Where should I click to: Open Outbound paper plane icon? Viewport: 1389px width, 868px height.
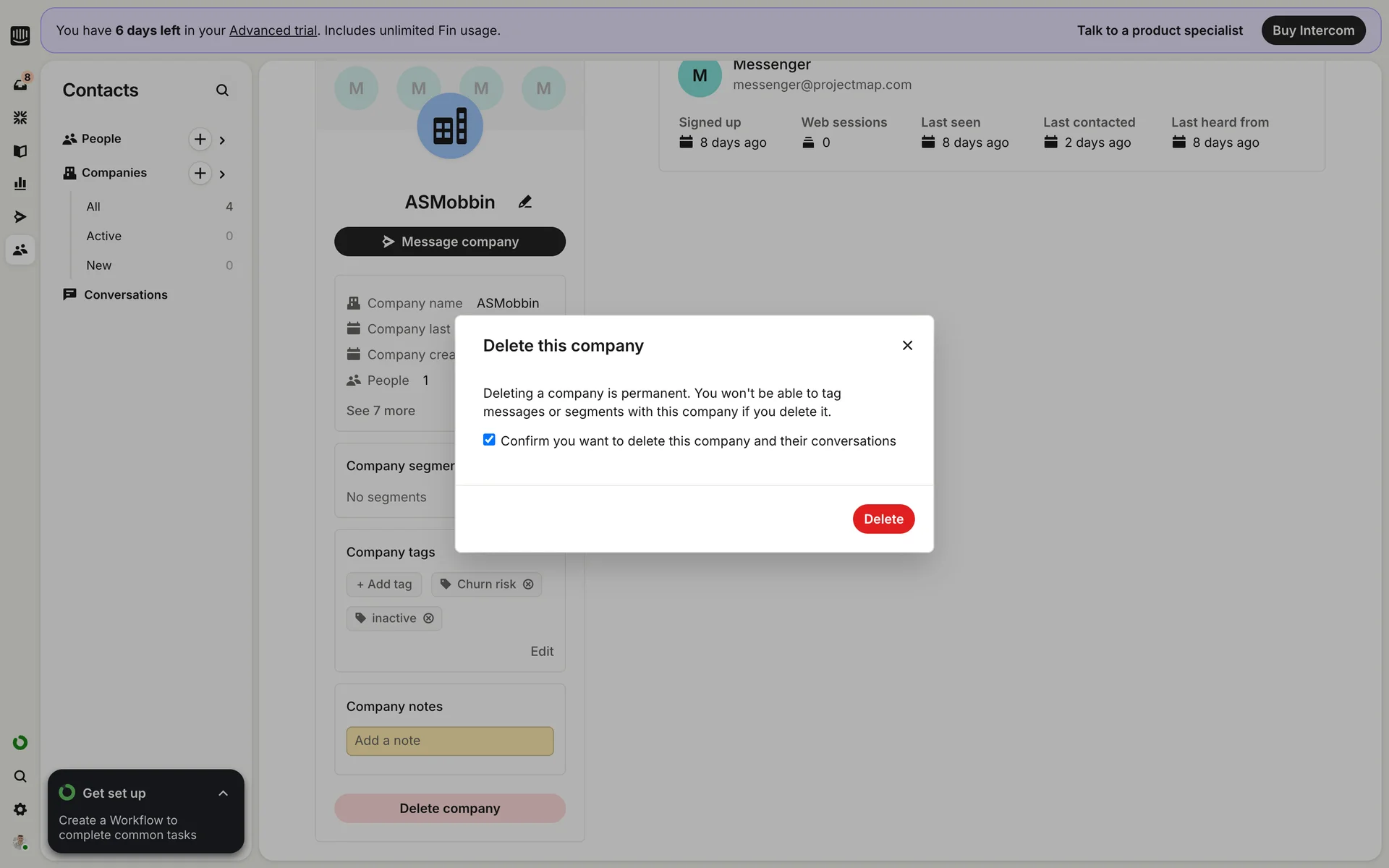[20, 217]
